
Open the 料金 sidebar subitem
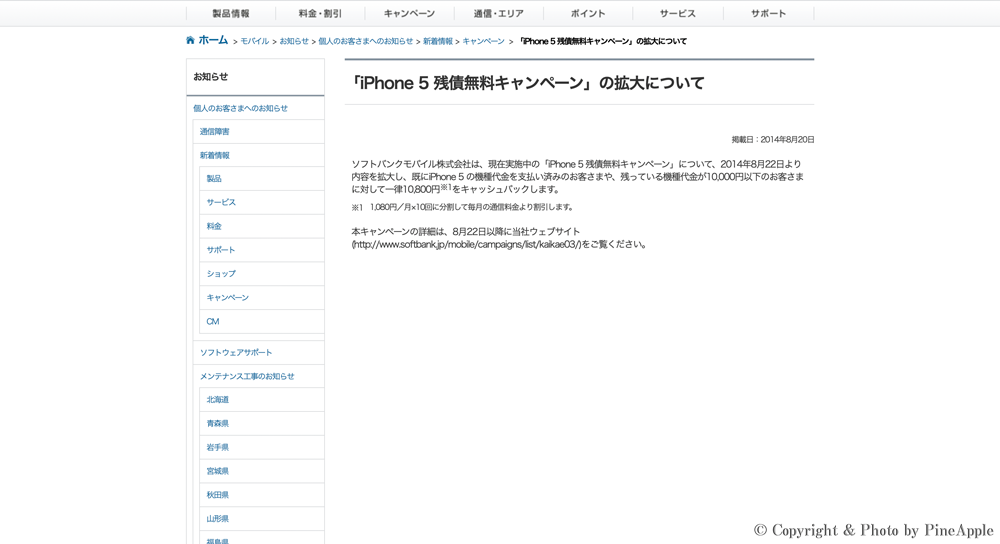(x=214, y=227)
